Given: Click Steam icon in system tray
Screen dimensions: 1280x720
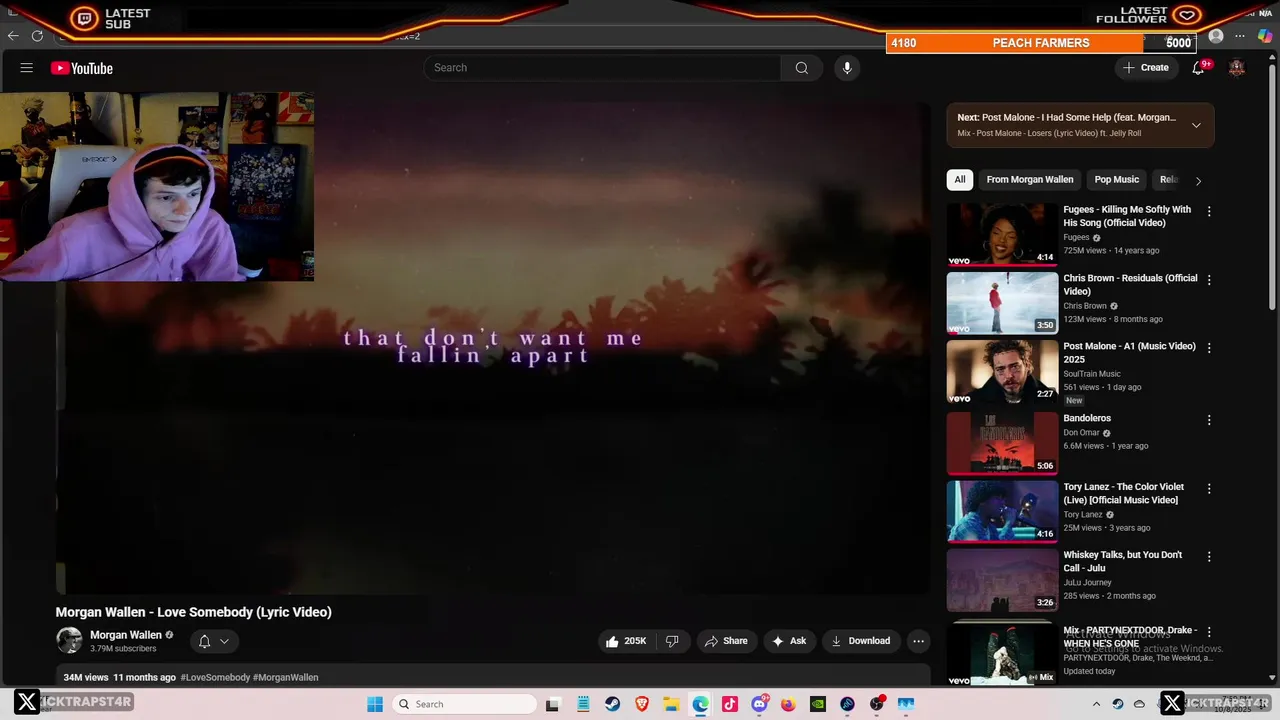Looking at the screenshot, I should 1118,704.
